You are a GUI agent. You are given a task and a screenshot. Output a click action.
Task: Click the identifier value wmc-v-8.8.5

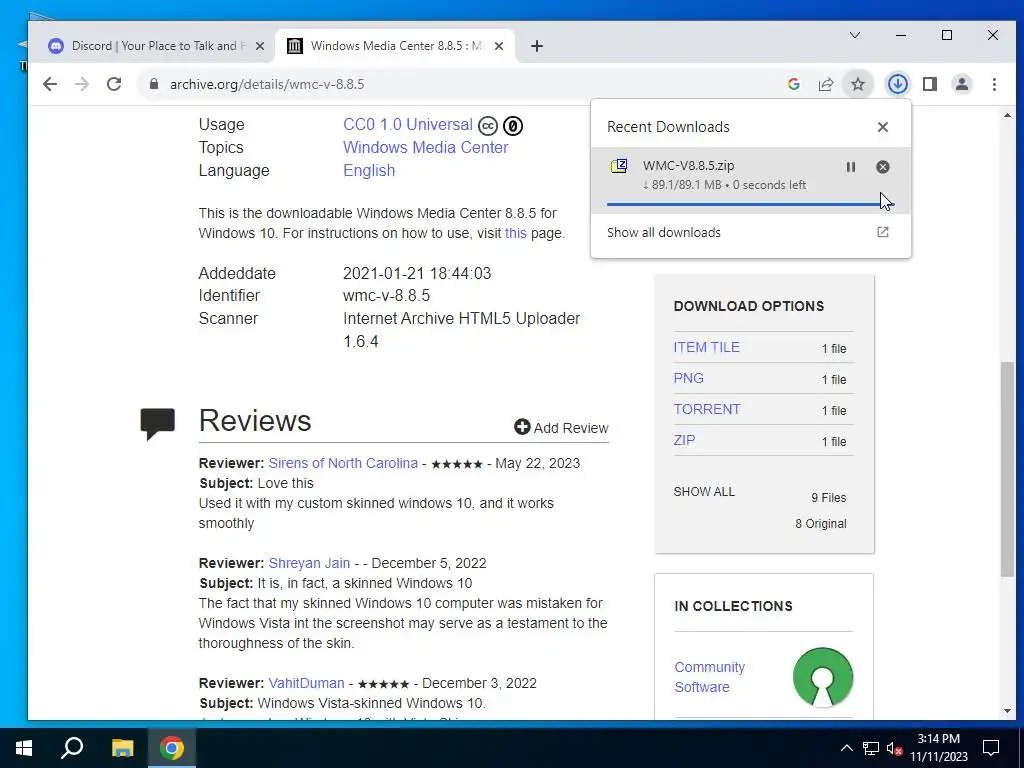(x=387, y=296)
